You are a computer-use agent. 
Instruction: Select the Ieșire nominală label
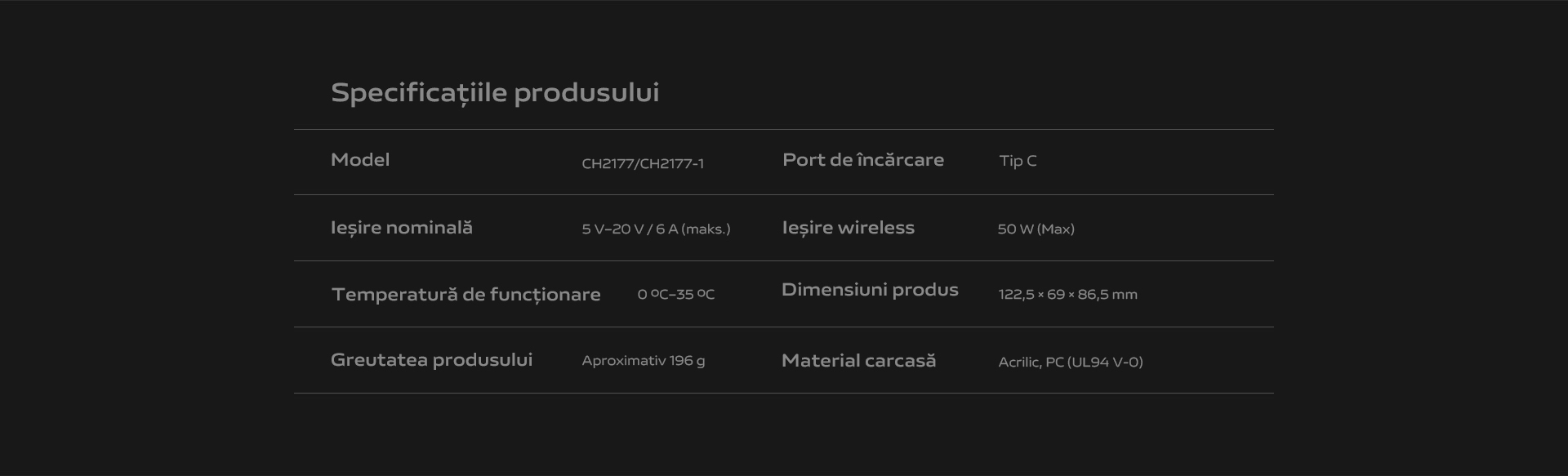[x=402, y=228]
